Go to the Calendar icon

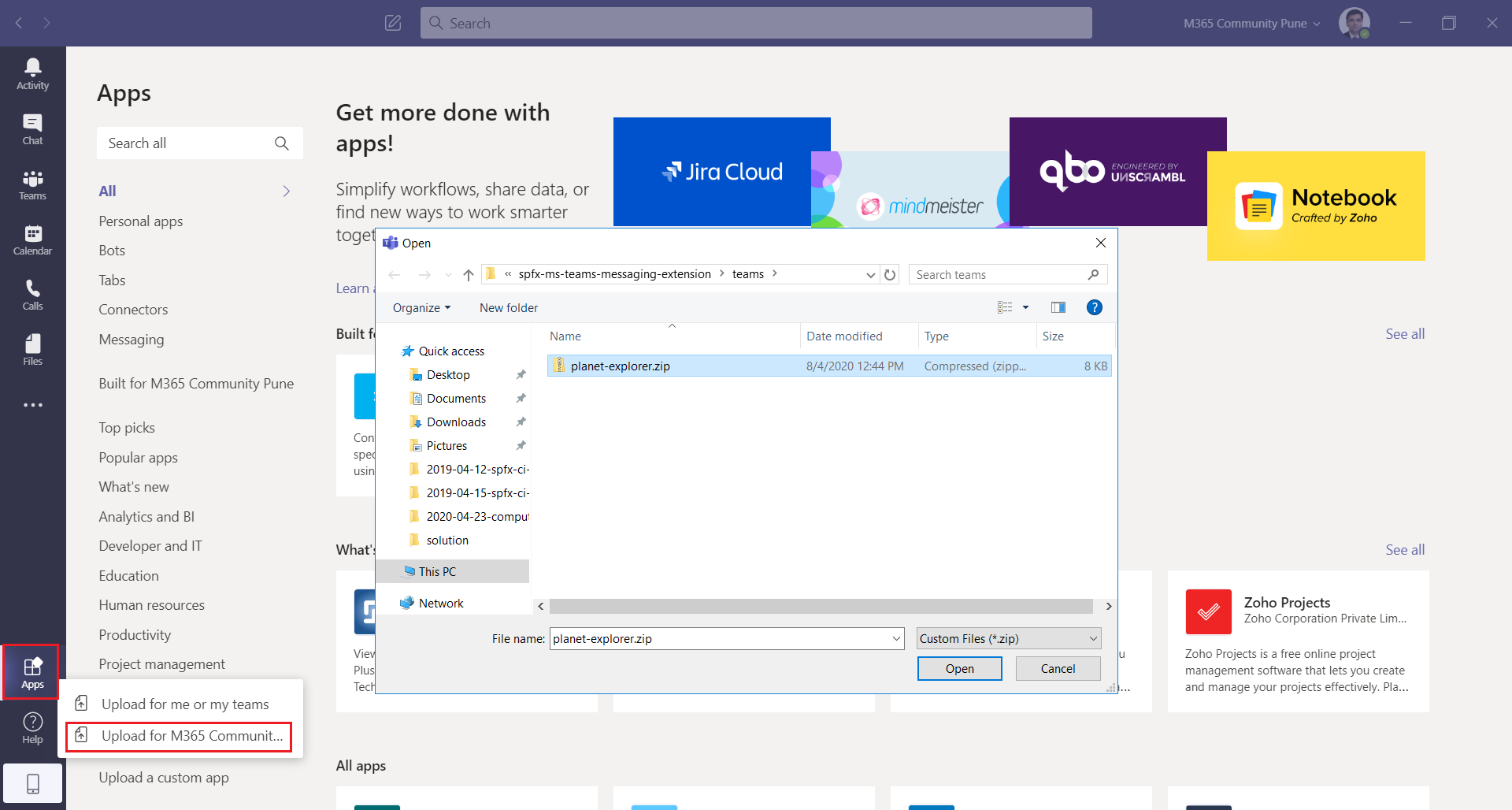click(32, 240)
